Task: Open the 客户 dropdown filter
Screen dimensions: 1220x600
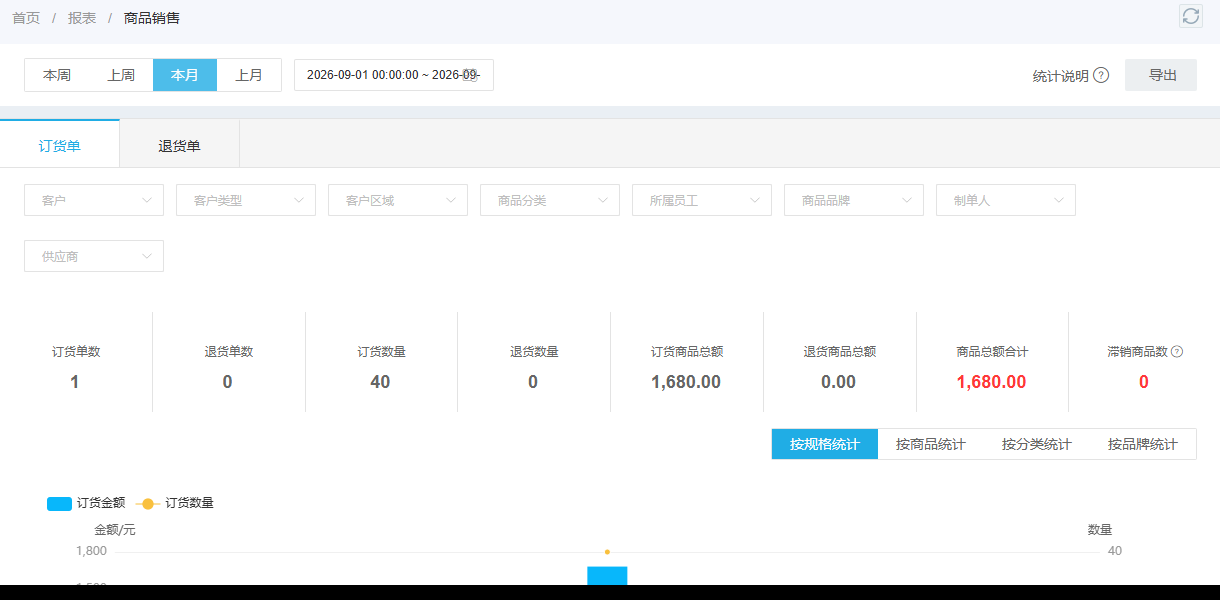Action: click(94, 200)
